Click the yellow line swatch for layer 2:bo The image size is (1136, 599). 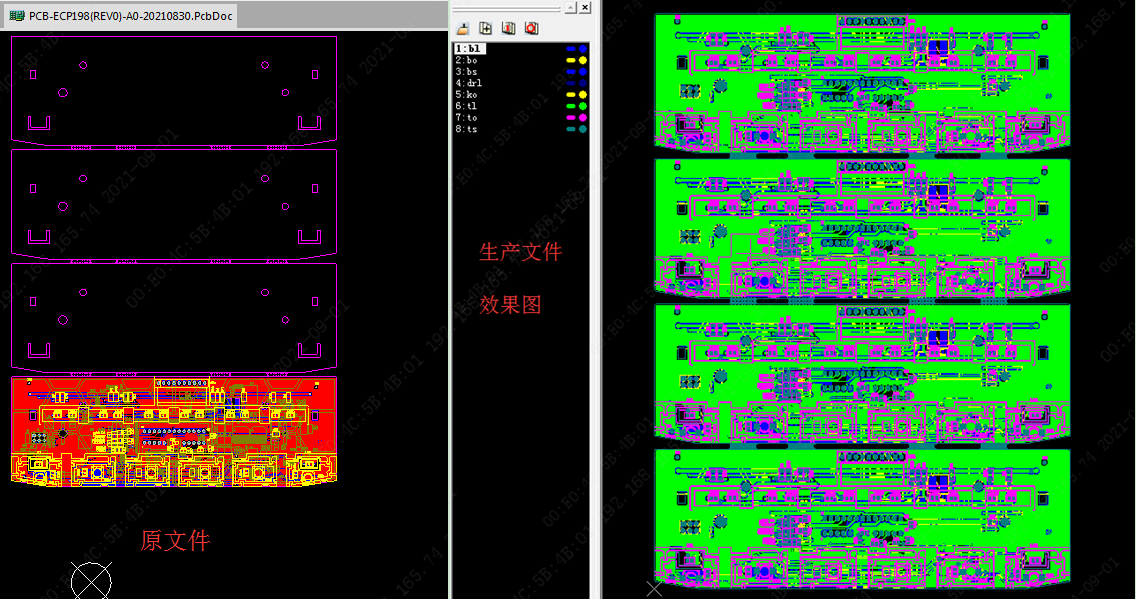tap(570, 60)
